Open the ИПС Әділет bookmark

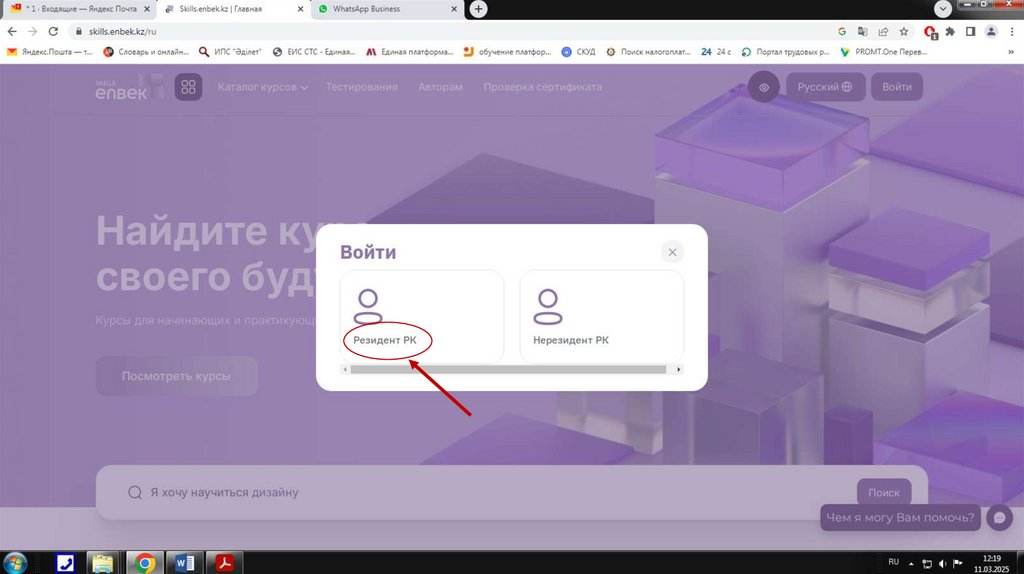click(230, 52)
